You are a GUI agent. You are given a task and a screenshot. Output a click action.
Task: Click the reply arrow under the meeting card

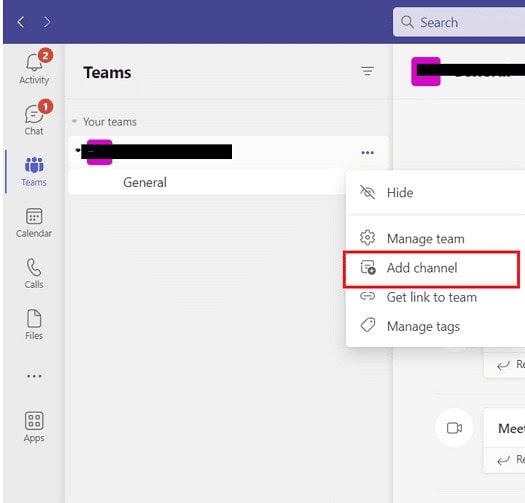[x=503, y=460]
